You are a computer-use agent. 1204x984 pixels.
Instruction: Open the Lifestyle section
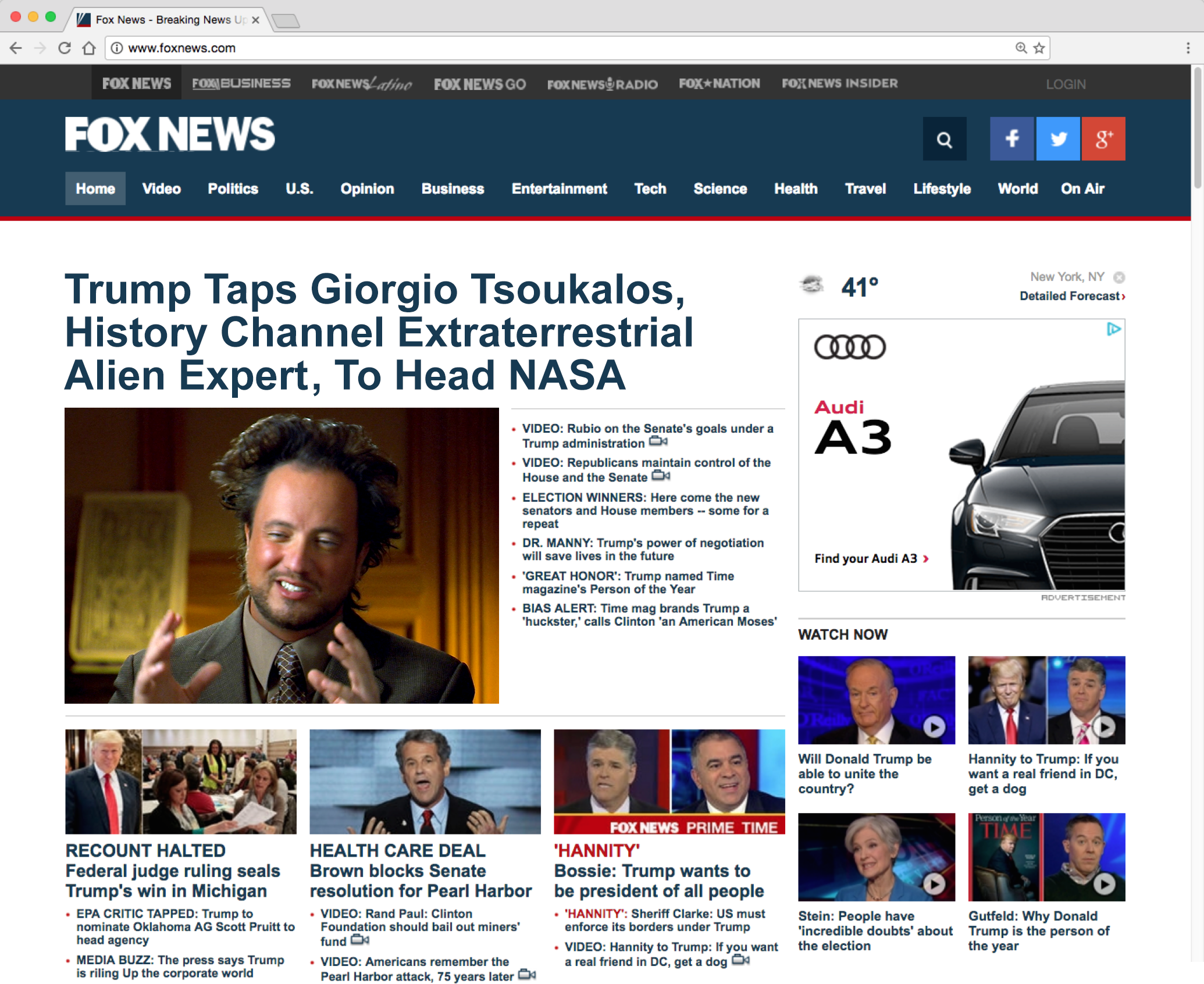[942, 188]
